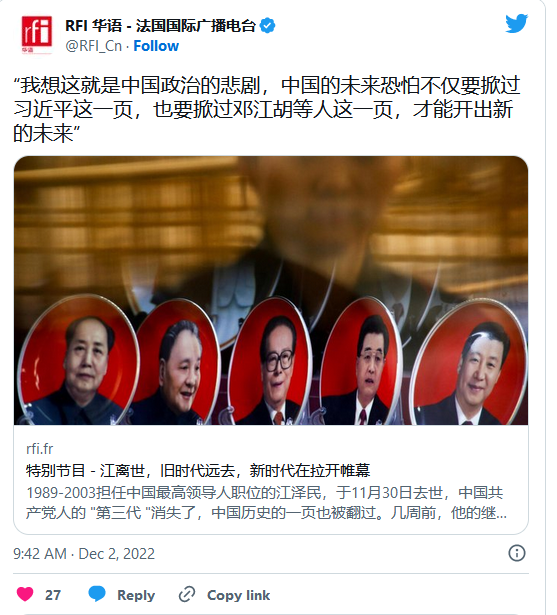The width and height of the screenshot is (557, 615).
Task: Open the RFI profile avatar logo
Action: coord(37,35)
